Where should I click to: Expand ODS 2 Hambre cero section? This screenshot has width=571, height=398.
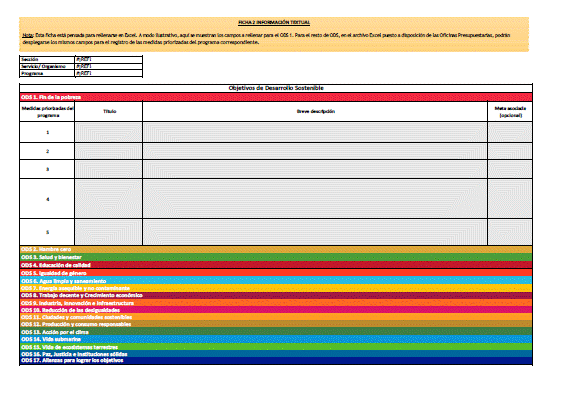[276, 249]
